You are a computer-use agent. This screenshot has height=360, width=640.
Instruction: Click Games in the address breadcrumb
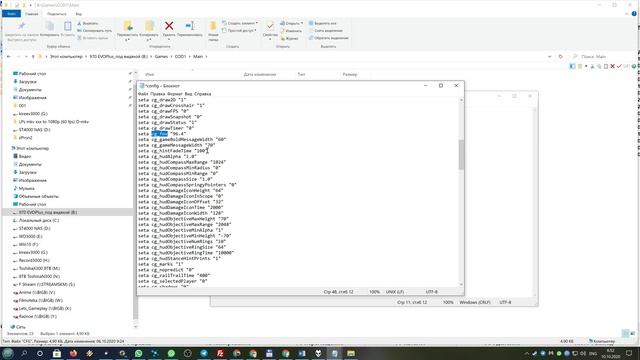pyautogui.click(x=161, y=56)
